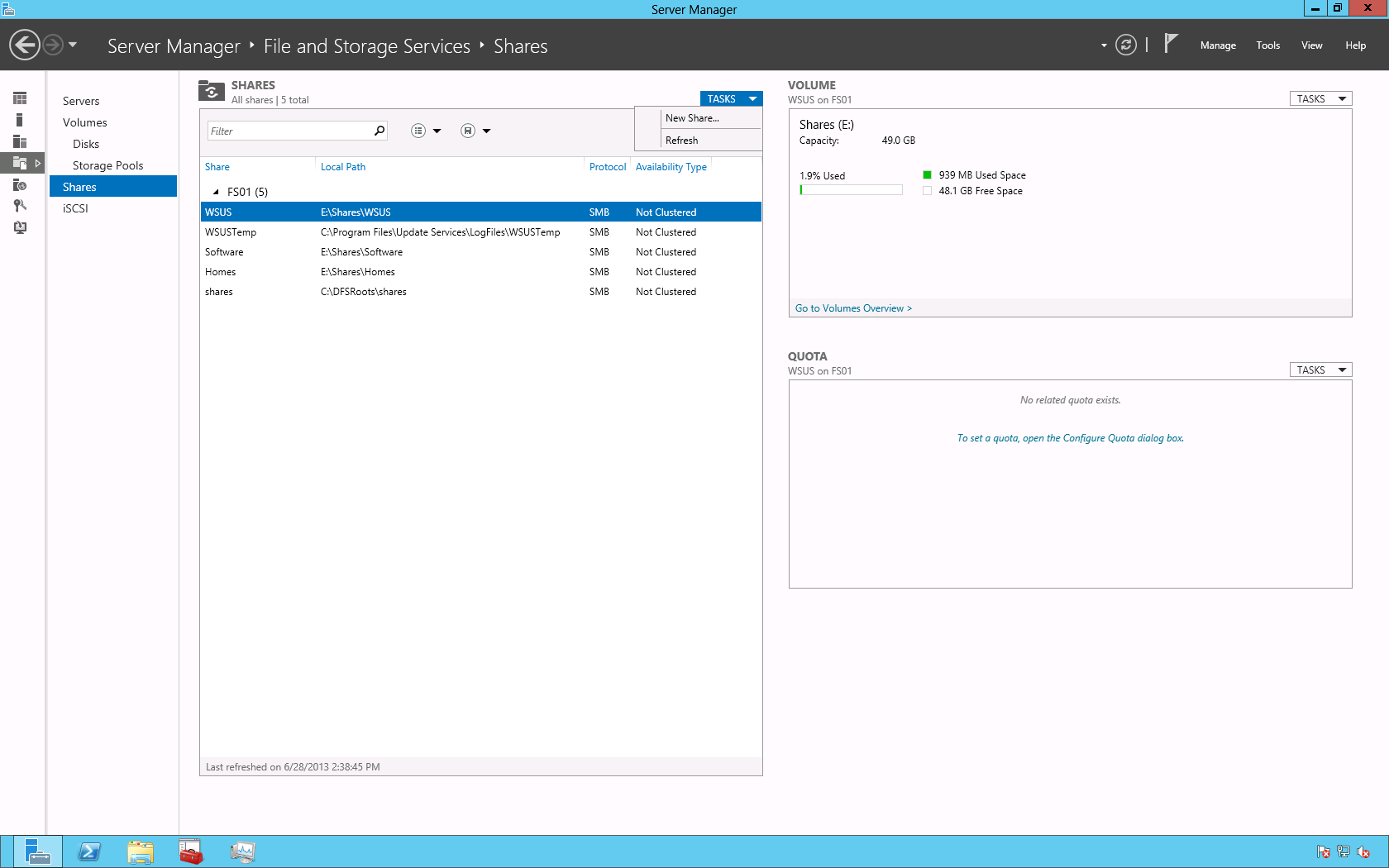Click path E:\Shares\Homes cell
The width and height of the screenshot is (1389, 868).
tap(358, 272)
